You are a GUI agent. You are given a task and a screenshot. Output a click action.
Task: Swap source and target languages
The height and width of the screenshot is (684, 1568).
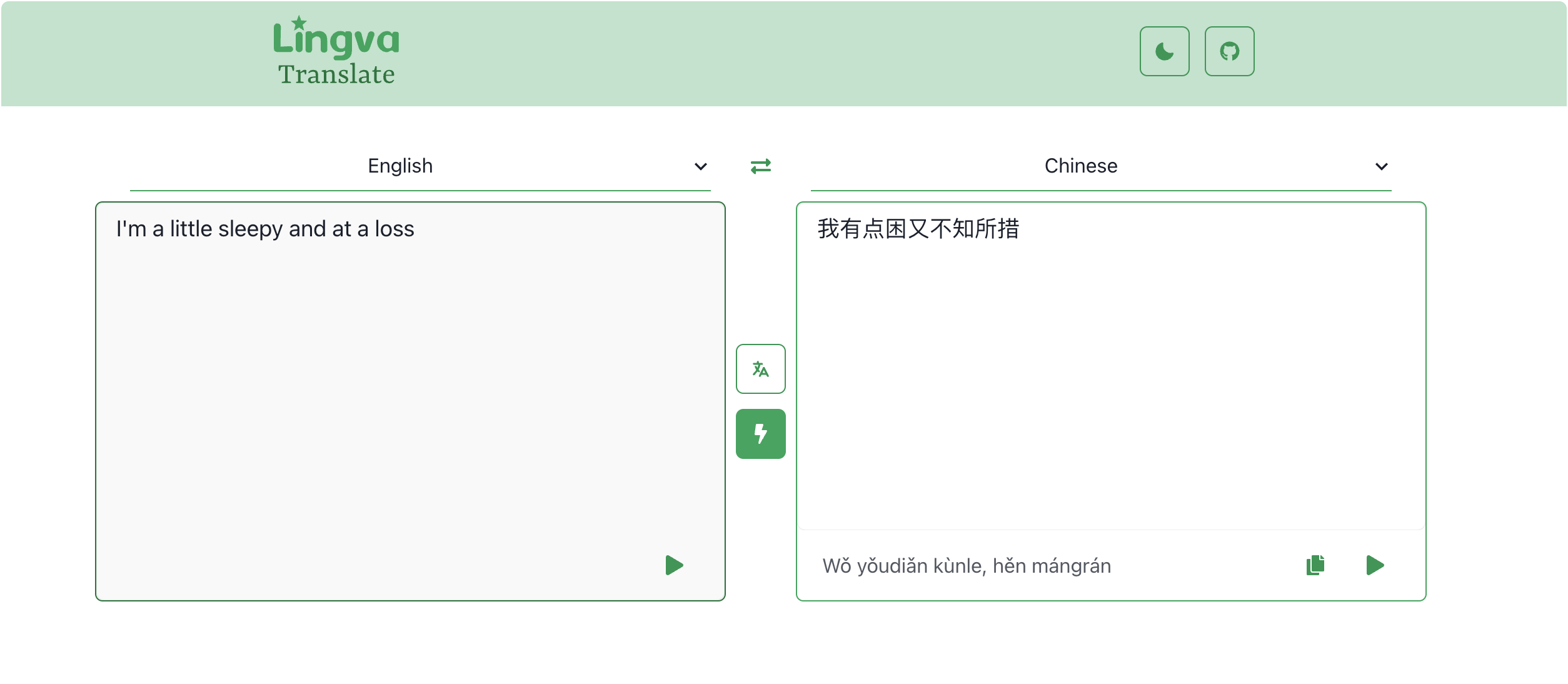tap(761, 166)
